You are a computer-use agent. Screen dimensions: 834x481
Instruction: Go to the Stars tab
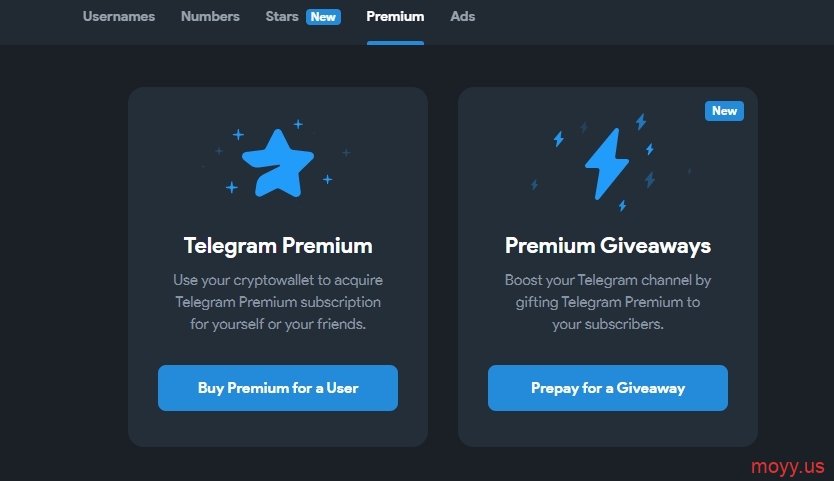click(x=282, y=16)
